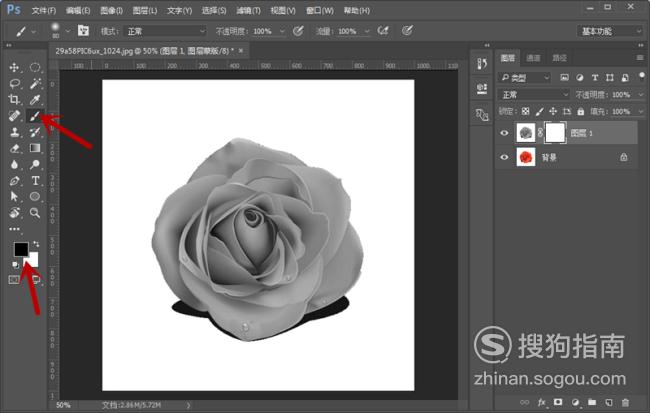The height and width of the screenshot is (413, 650).
Task: Select the Lasso tool
Action: click(x=14, y=83)
